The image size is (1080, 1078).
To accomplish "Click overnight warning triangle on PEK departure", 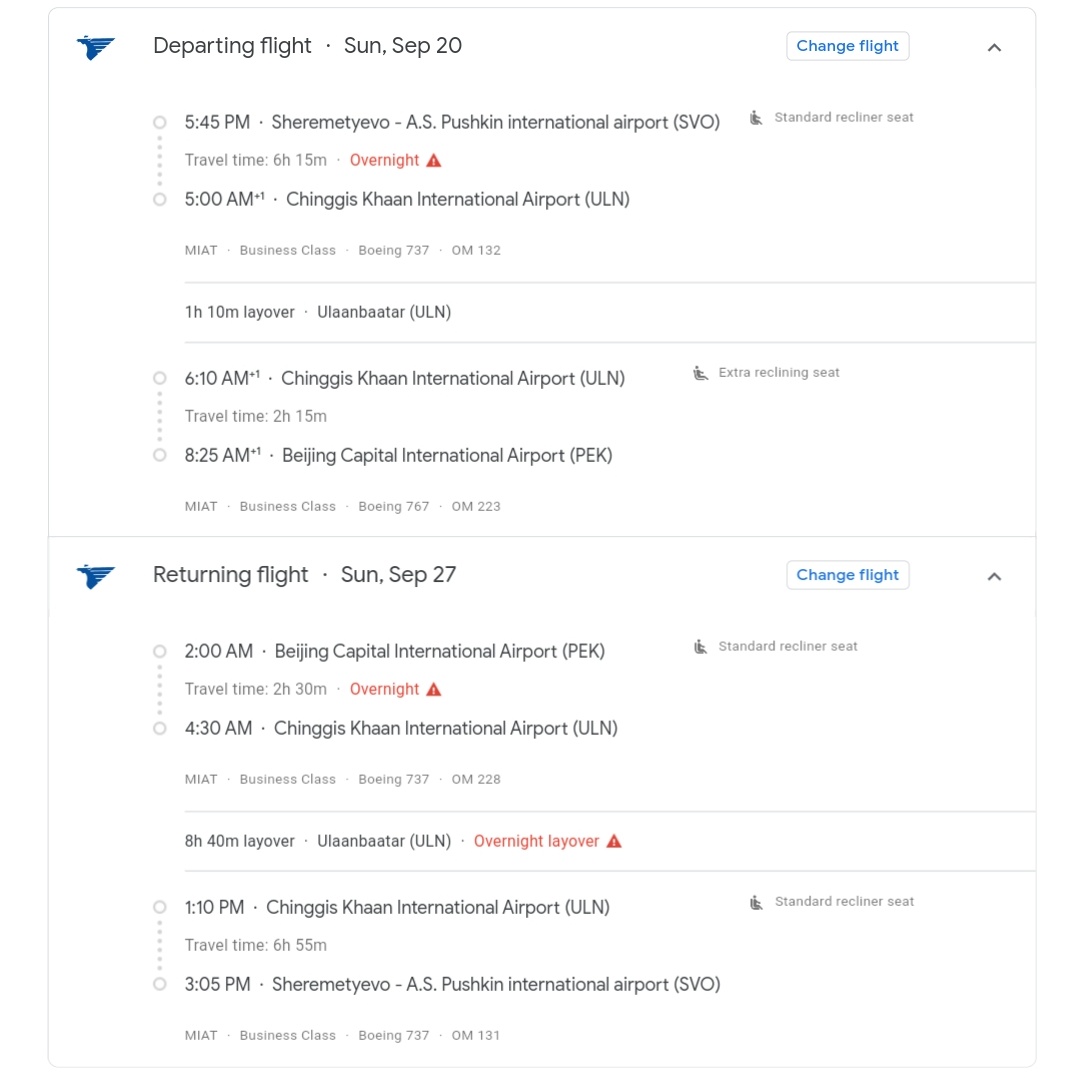I will (x=433, y=689).
